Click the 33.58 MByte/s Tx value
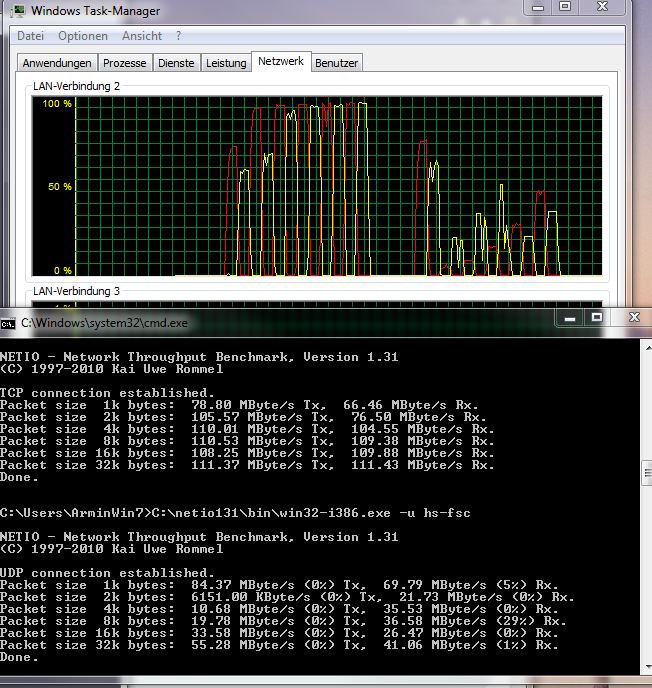The image size is (652, 688). tap(279, 633)
